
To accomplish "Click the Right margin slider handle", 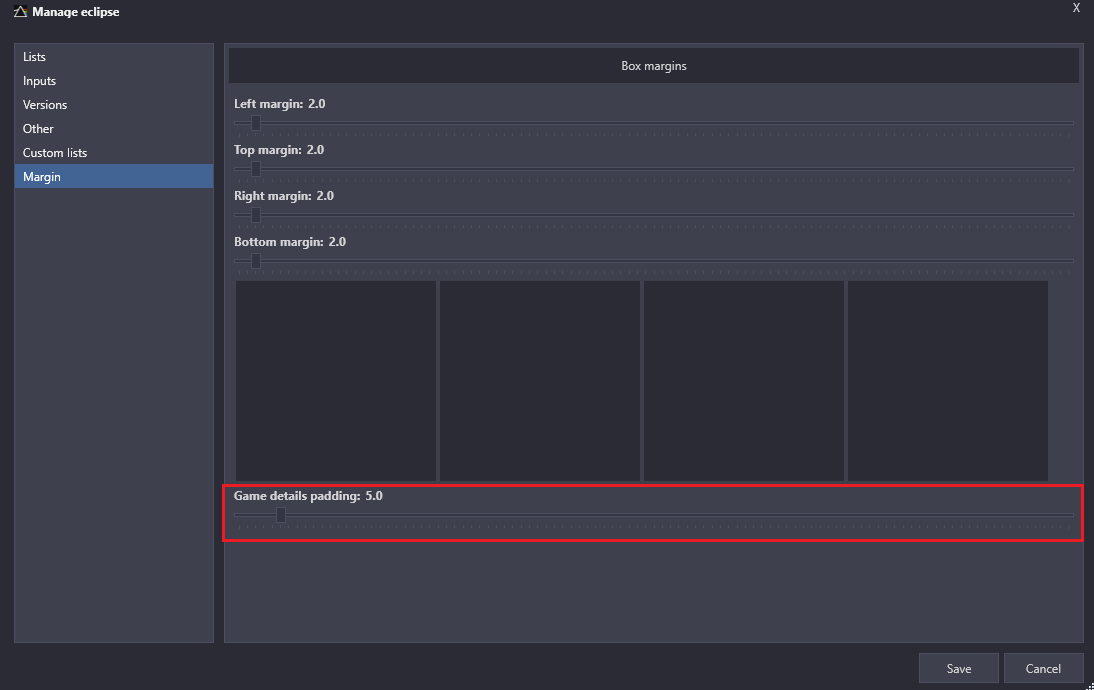I will [x=256, y=215].
